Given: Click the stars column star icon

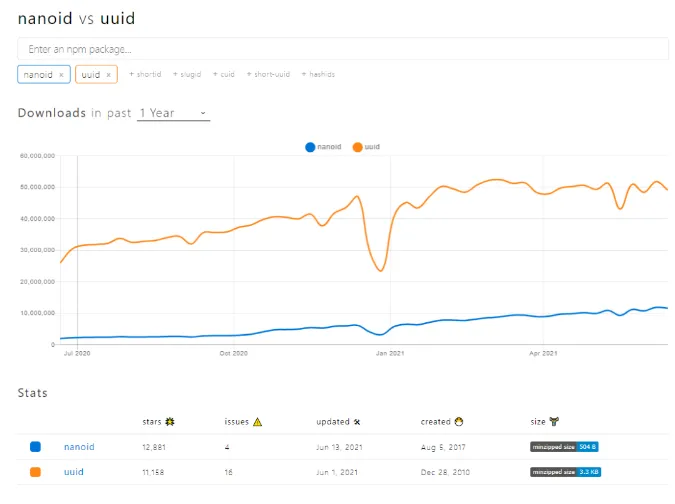Looking at the screenshot, I should click(170, 422).
